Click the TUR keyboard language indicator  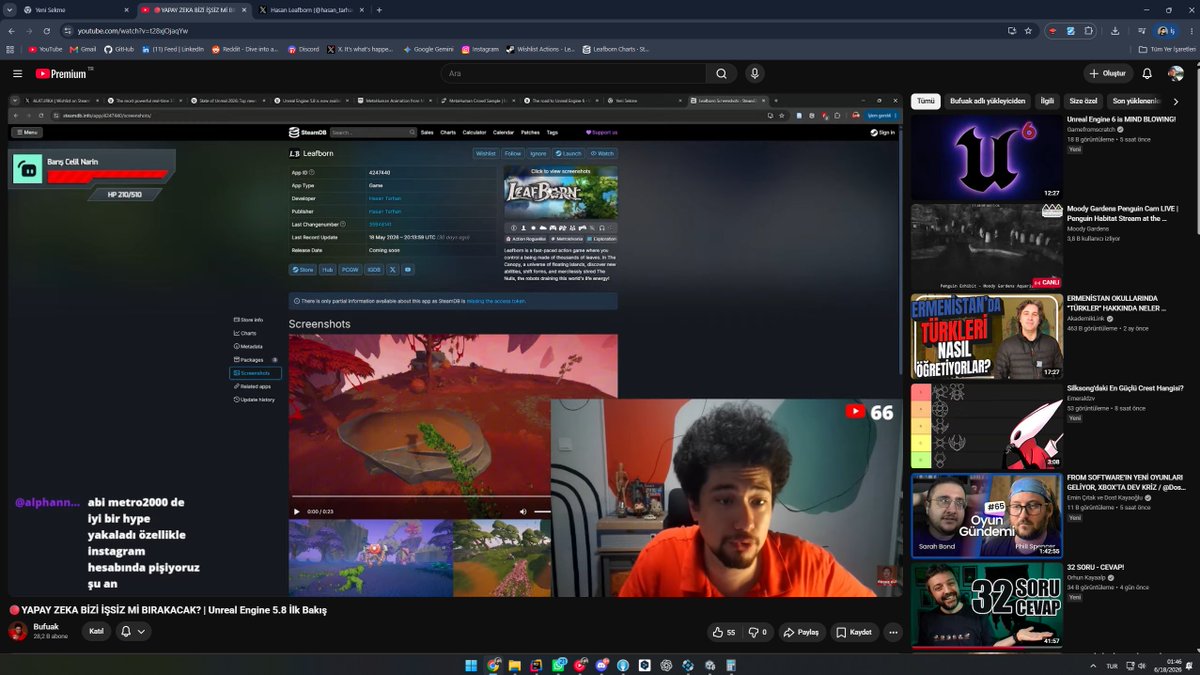(x=1112, y=665)
